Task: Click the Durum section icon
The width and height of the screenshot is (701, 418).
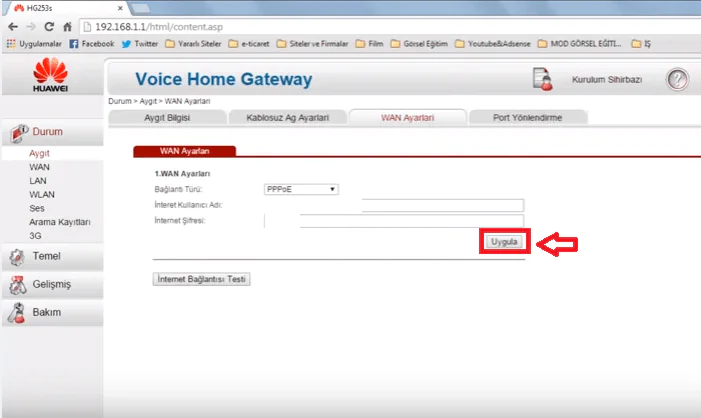Action: [19, 133]
